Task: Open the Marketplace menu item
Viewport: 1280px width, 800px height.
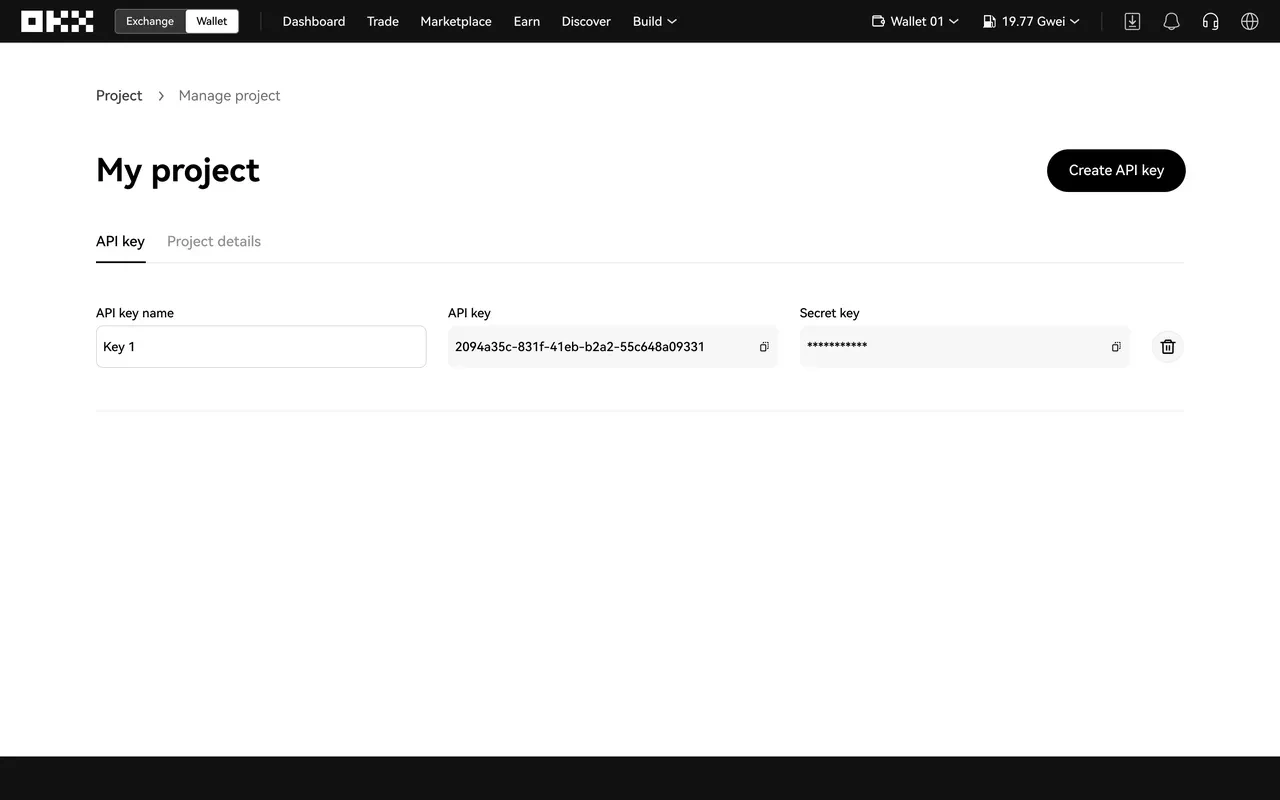Action: click(456, 21)
